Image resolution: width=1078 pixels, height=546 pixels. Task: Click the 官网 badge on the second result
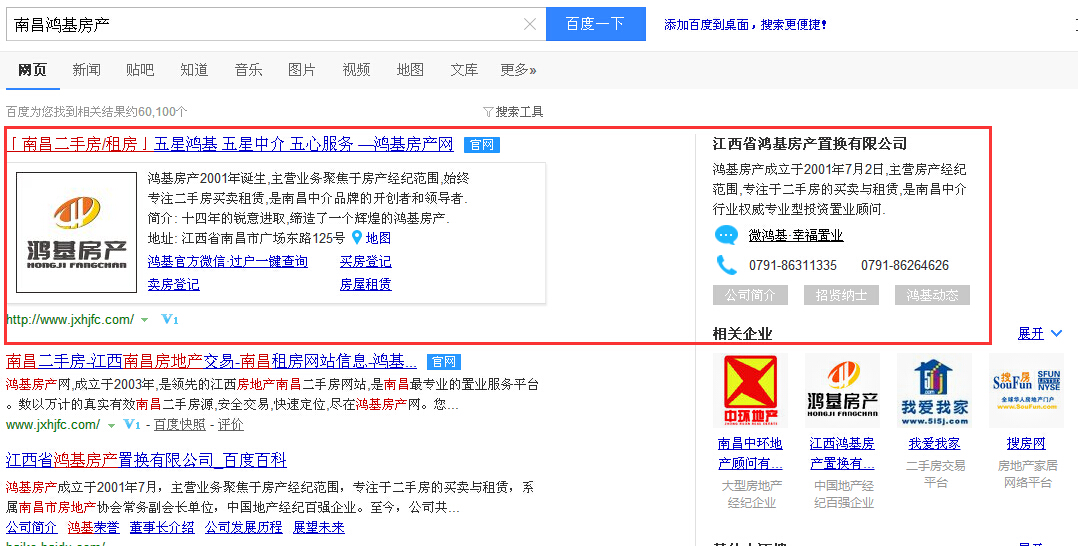pos(444,362)
